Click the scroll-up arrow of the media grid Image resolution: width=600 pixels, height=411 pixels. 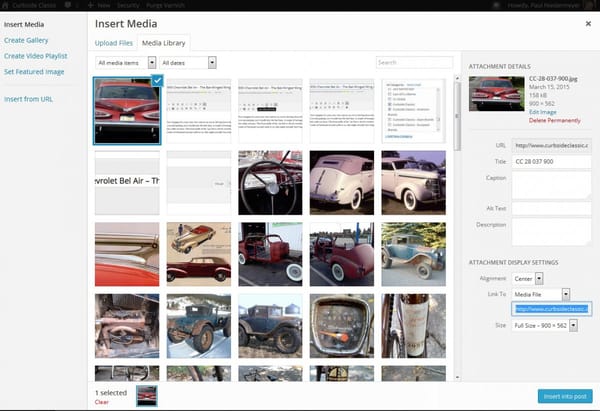pos(457,78)
